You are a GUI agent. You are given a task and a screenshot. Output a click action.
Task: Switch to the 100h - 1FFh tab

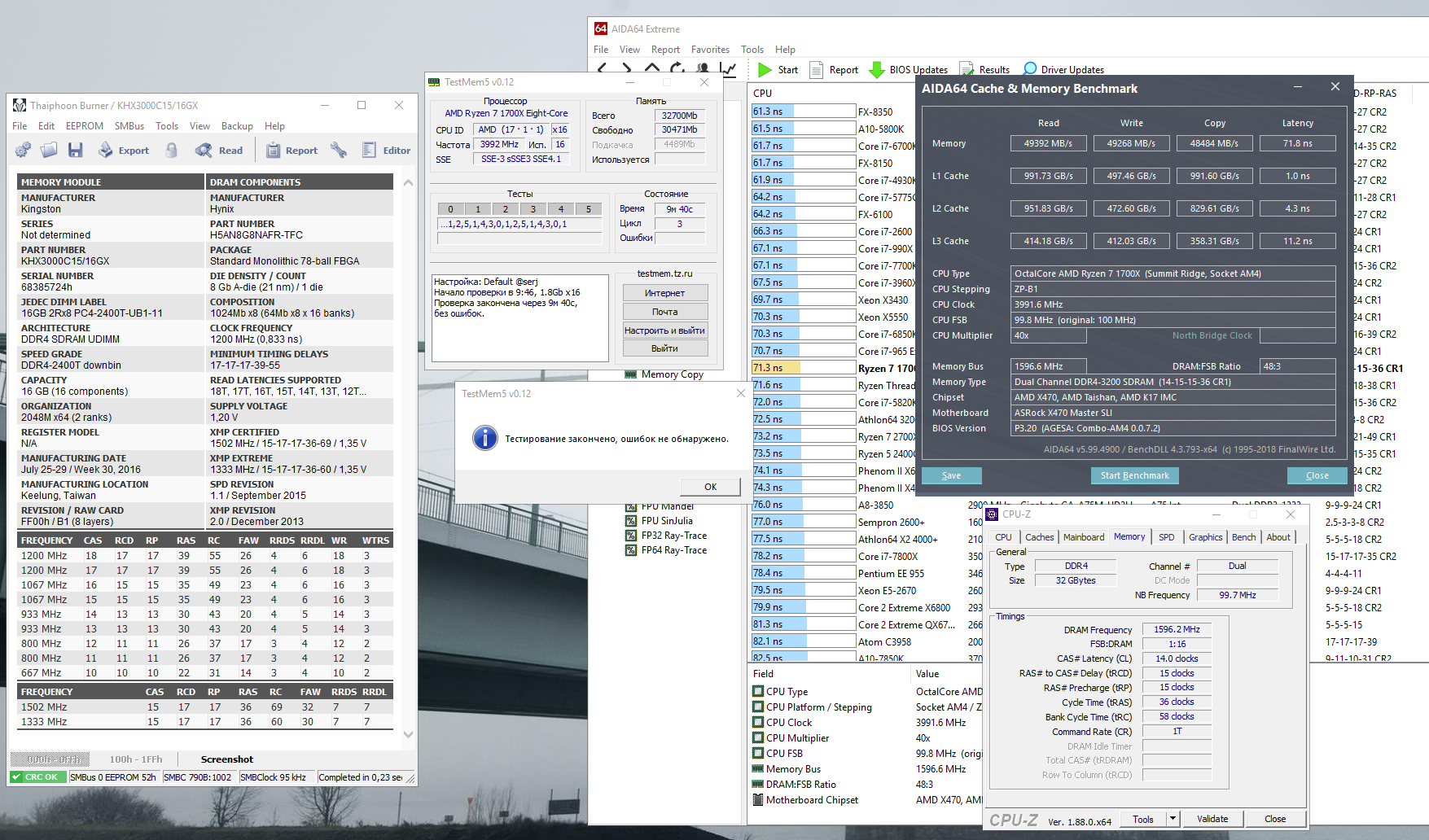click(x=136, y=759)
